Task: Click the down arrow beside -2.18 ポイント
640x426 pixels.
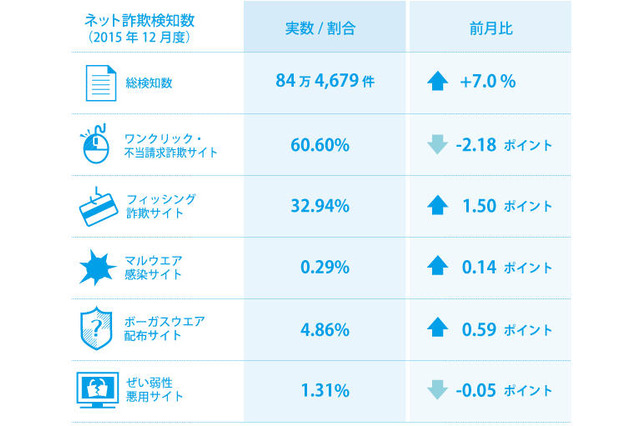Action: (437, 145)
